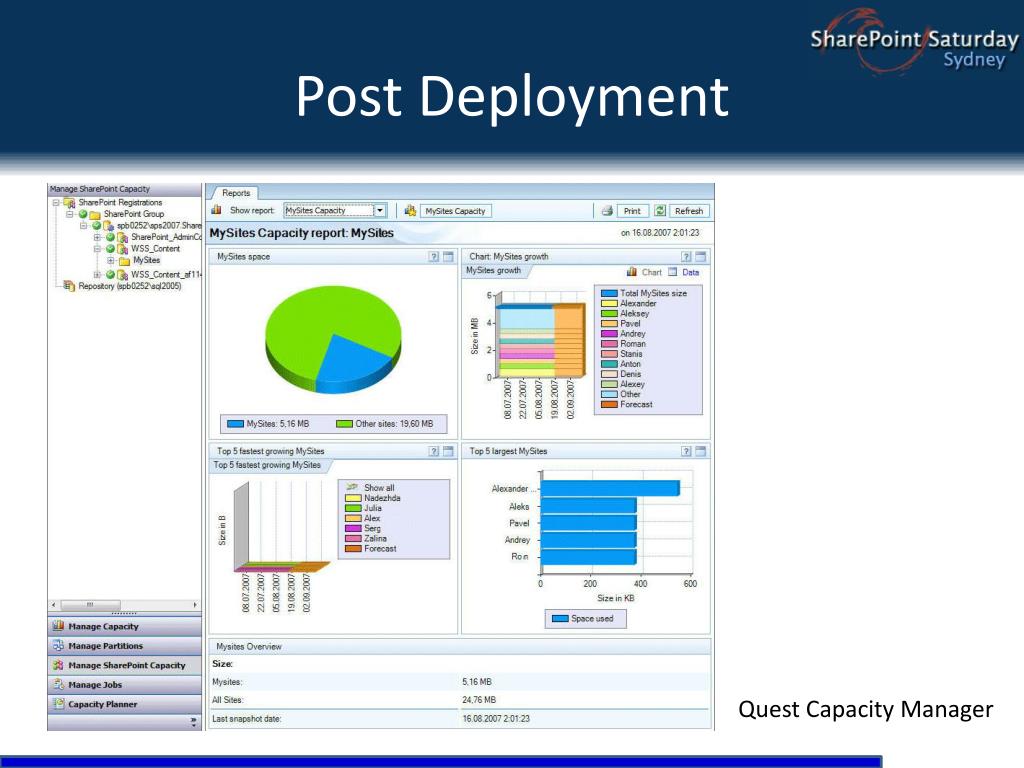Select the WSS_Content_af11 tree item

[166, 274]
